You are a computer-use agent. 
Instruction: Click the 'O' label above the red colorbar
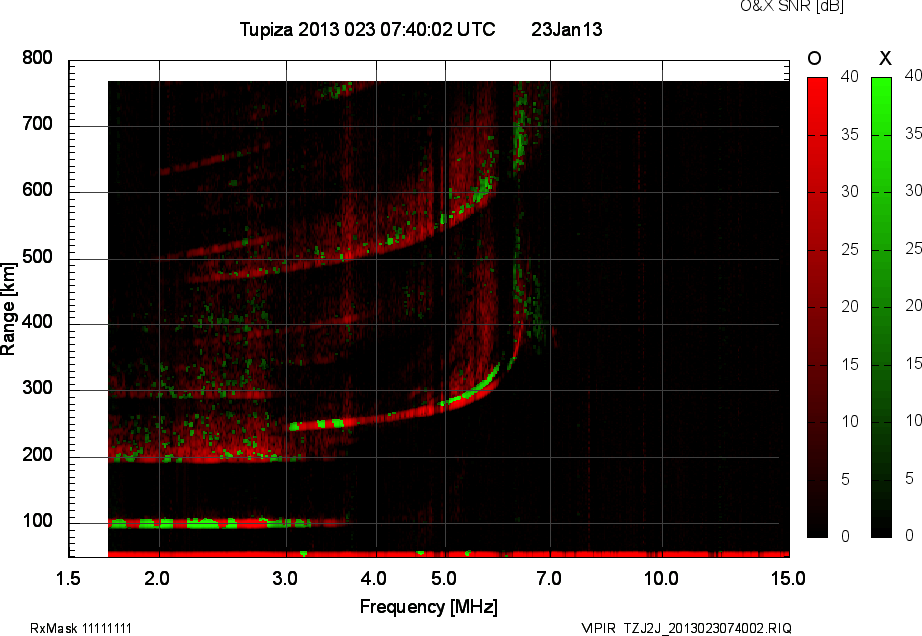tap(814, 58)
